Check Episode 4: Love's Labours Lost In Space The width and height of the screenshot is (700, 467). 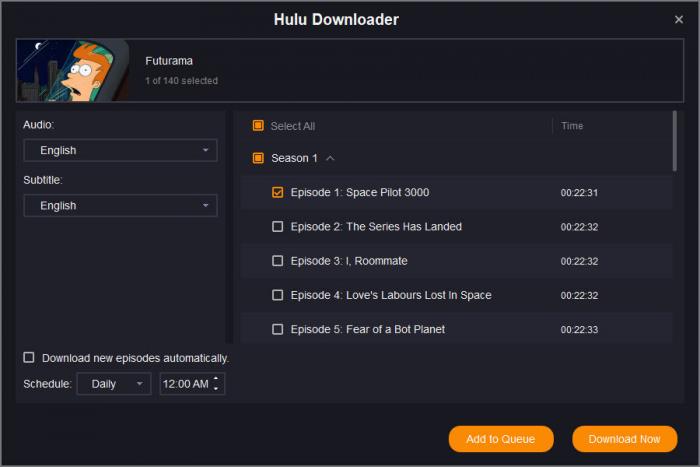[x=277, y=295]
